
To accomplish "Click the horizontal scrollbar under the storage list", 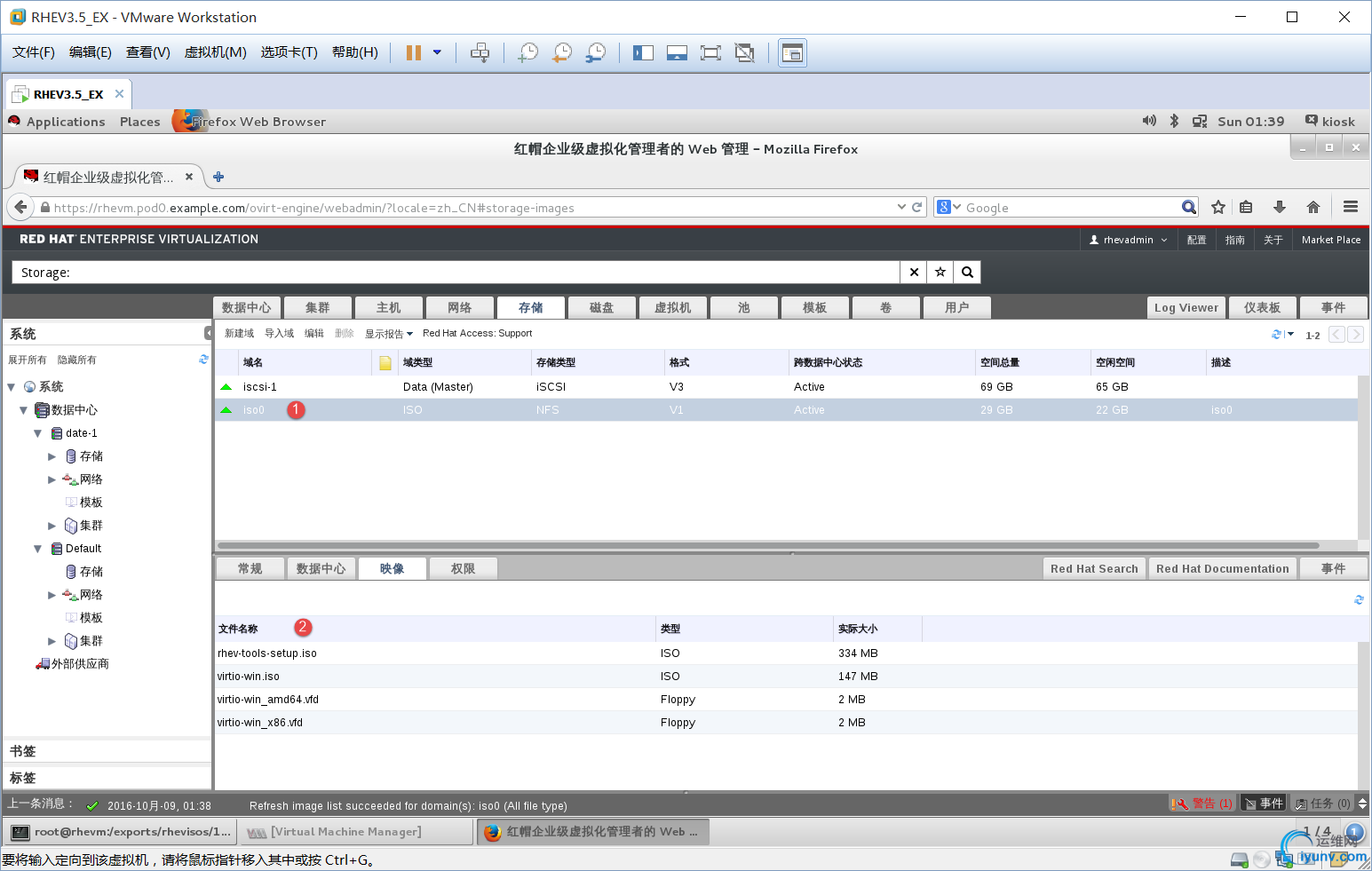I will click(x=768, y=545).
